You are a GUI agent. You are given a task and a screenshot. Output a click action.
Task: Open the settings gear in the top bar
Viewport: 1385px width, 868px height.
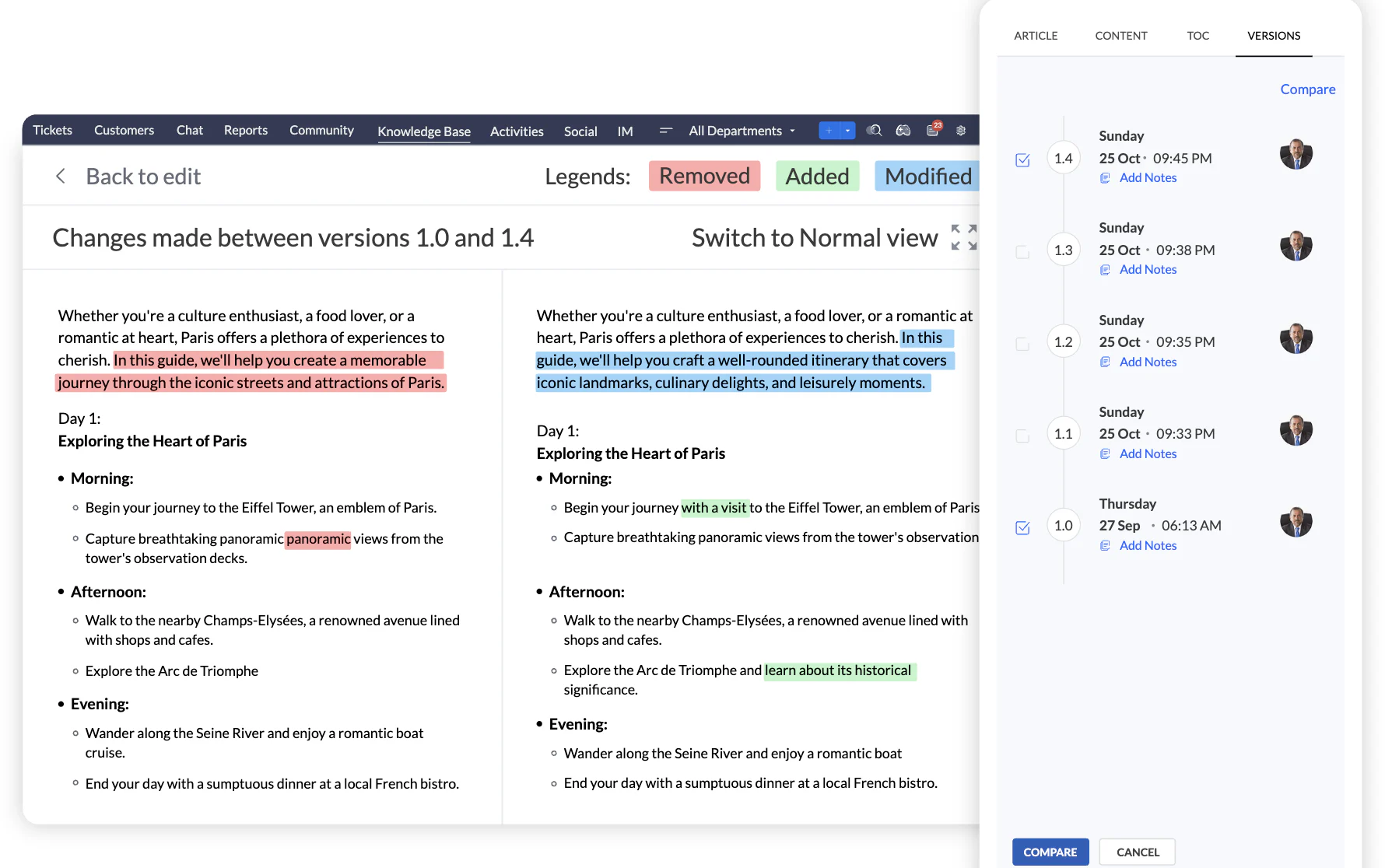click(x=961, y=131)
